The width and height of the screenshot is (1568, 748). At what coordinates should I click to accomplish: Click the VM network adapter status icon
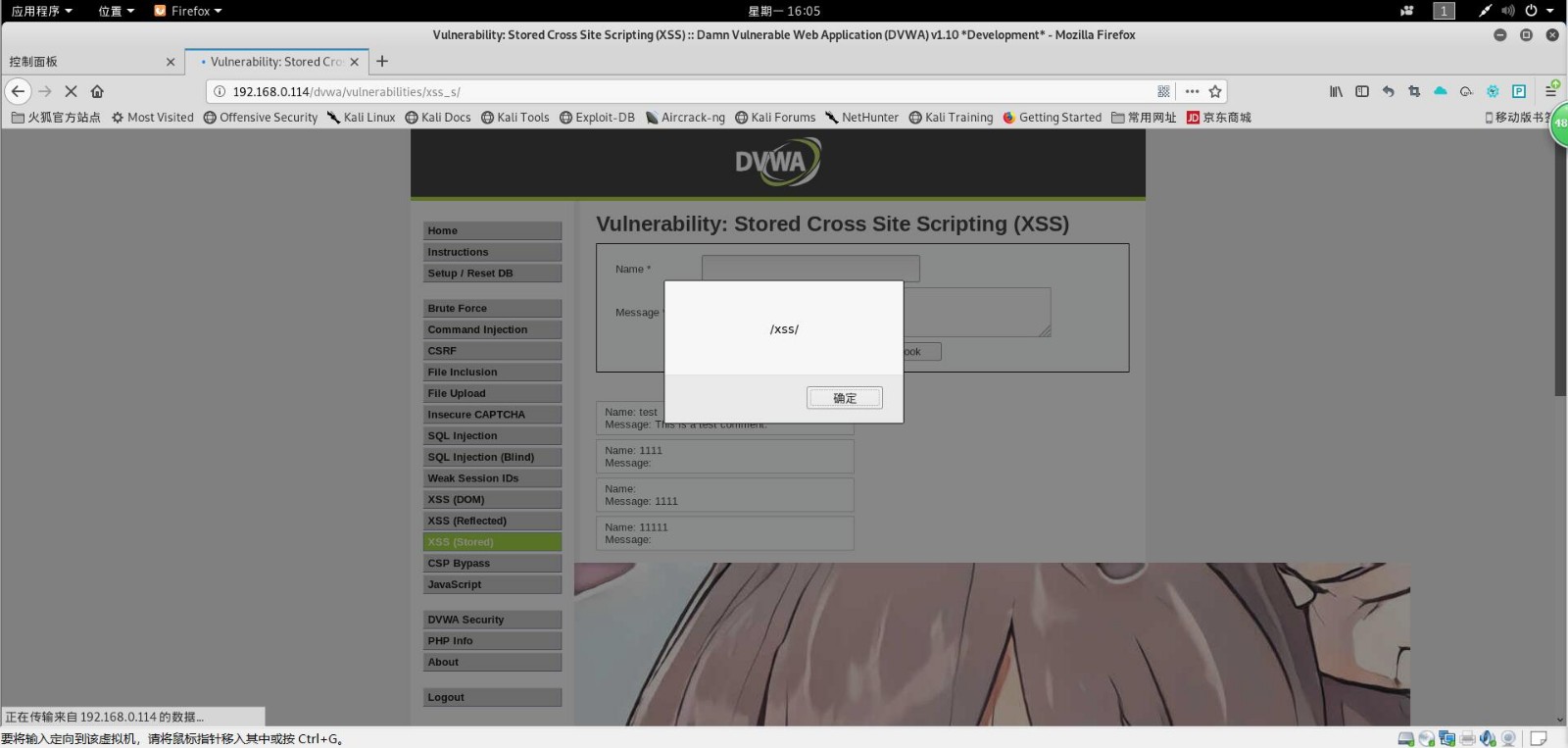click(x=1447, y=738)
